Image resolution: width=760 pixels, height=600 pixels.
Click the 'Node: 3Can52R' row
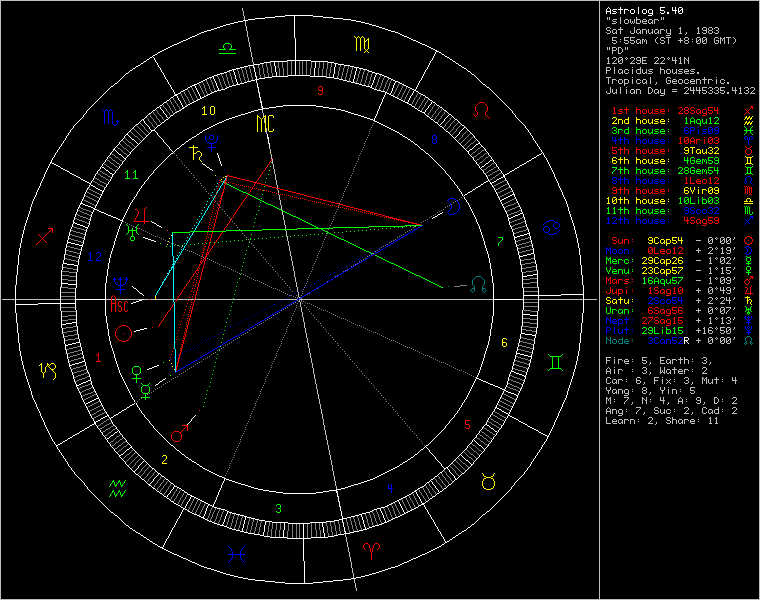pos(680,341)
